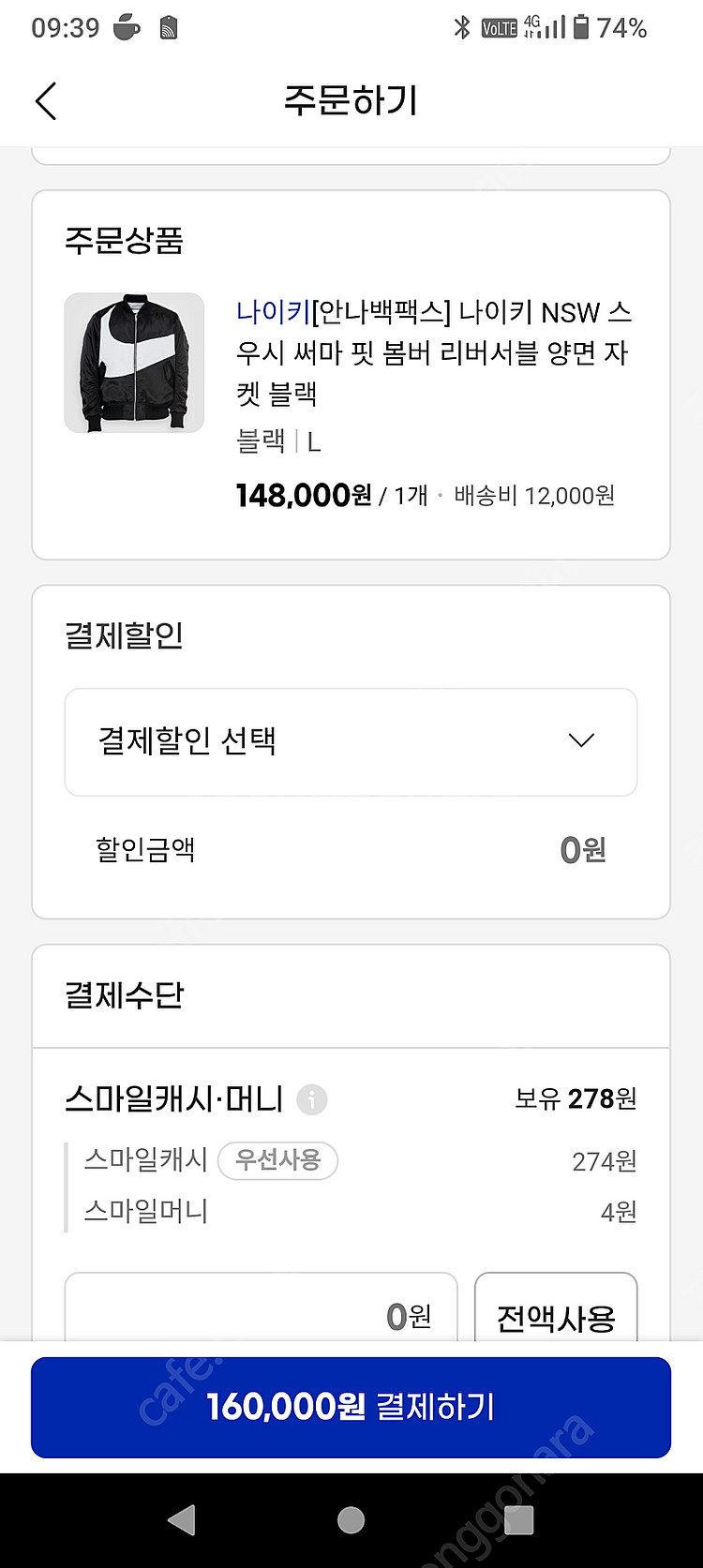Viewport: 703px width, 1568px height.
Task: Expand the 결제할인 선택 dropdown
Action: [351, 741]
